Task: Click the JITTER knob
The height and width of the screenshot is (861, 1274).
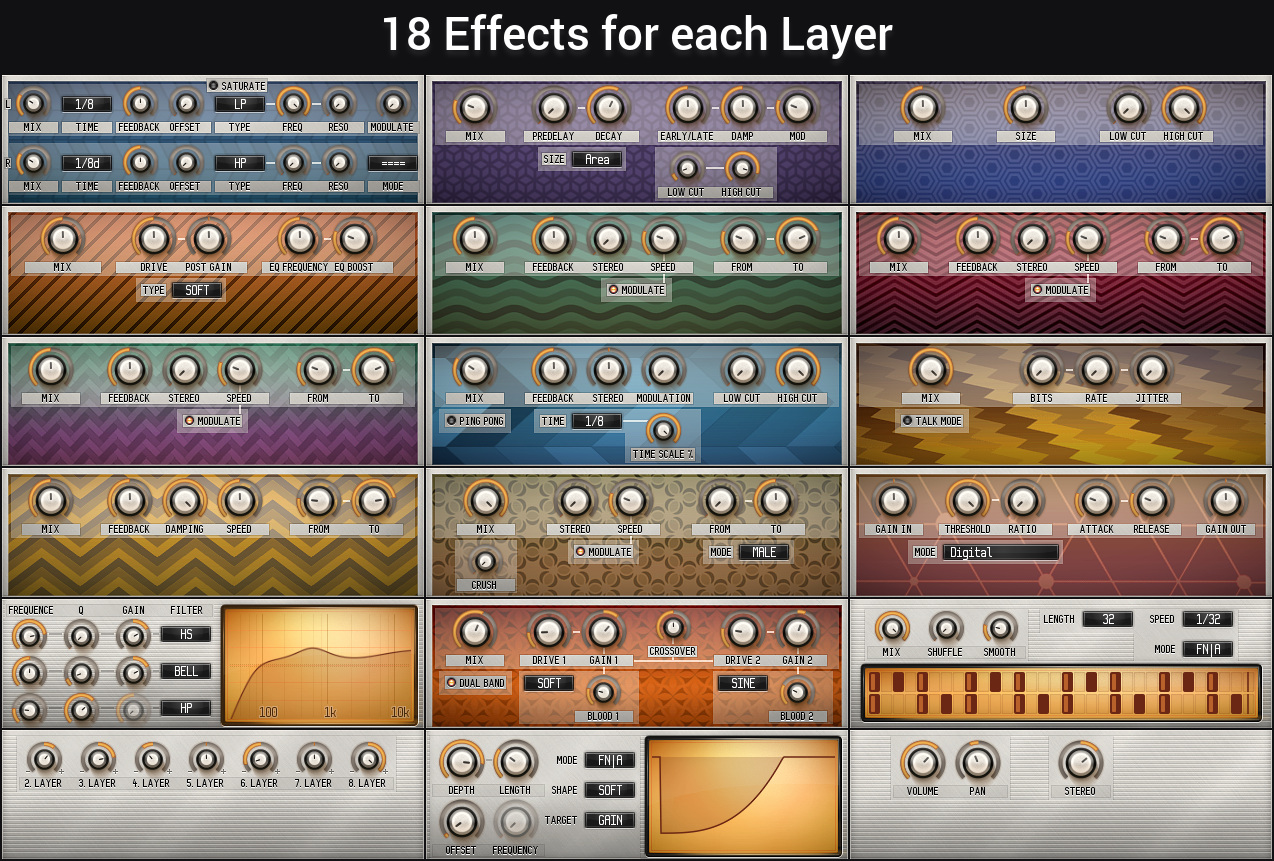Action: pos(1151,369)
